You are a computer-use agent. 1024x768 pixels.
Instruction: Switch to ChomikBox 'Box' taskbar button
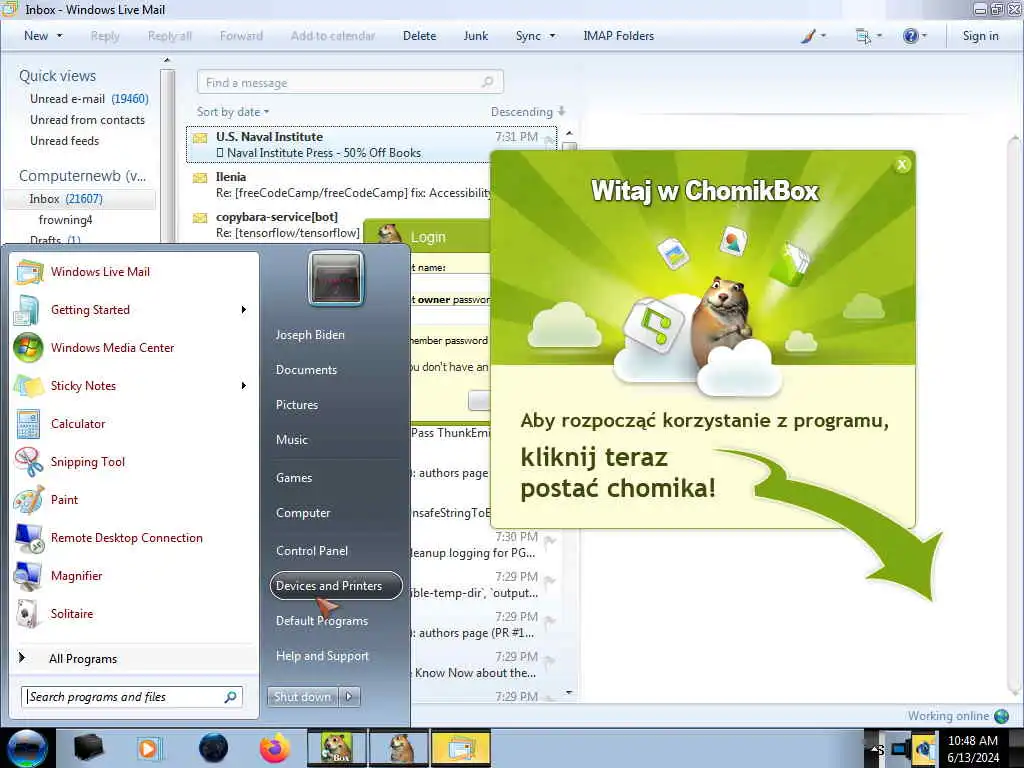(337, 748)
